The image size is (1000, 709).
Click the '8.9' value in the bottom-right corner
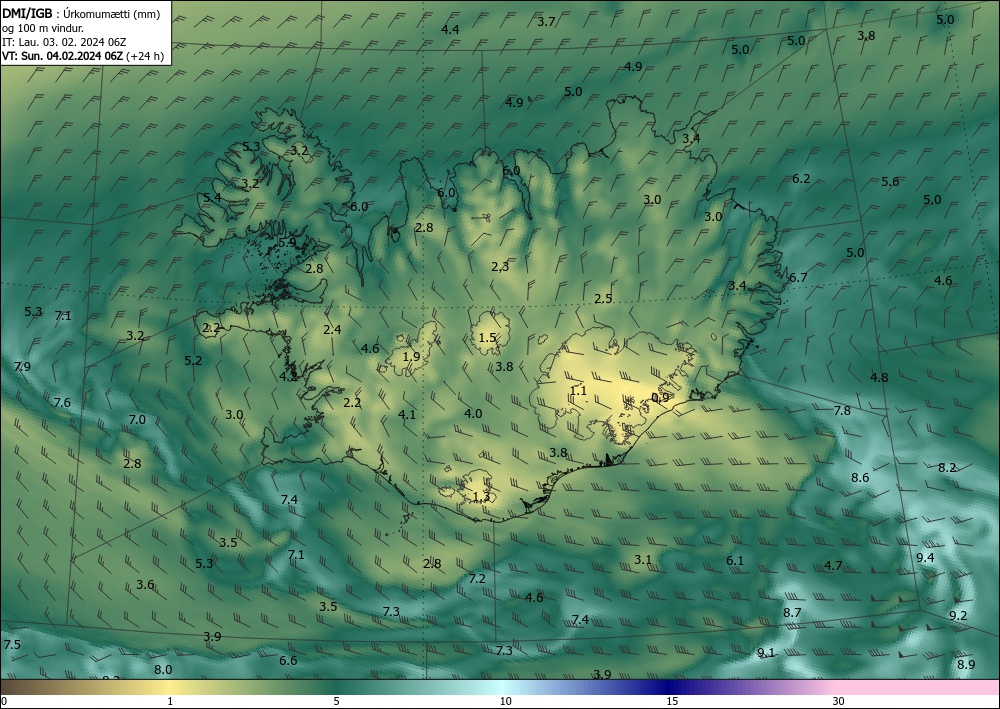[966, 664]
